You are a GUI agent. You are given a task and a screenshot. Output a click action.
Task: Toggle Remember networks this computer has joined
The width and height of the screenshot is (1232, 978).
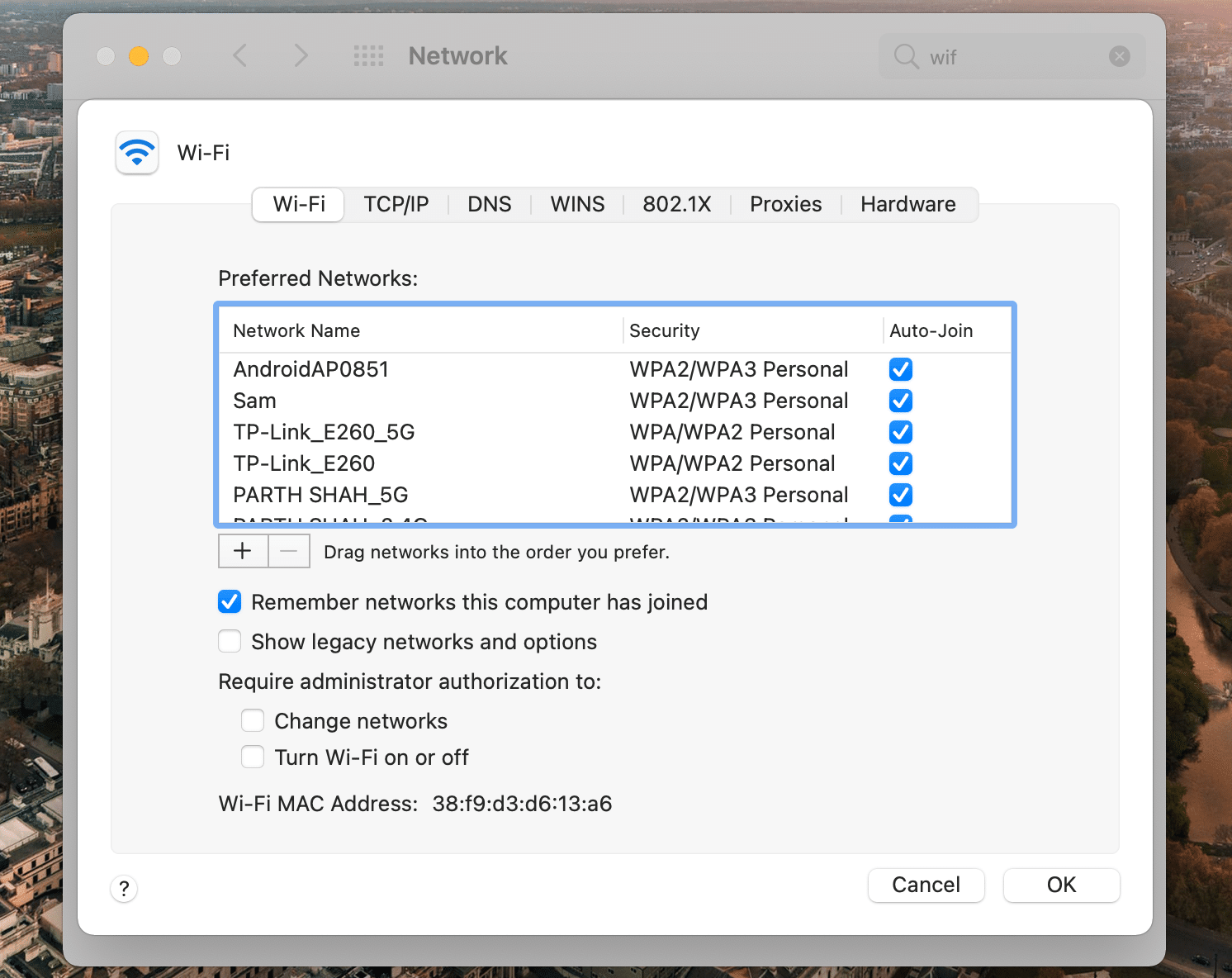(x=230, y=602)
